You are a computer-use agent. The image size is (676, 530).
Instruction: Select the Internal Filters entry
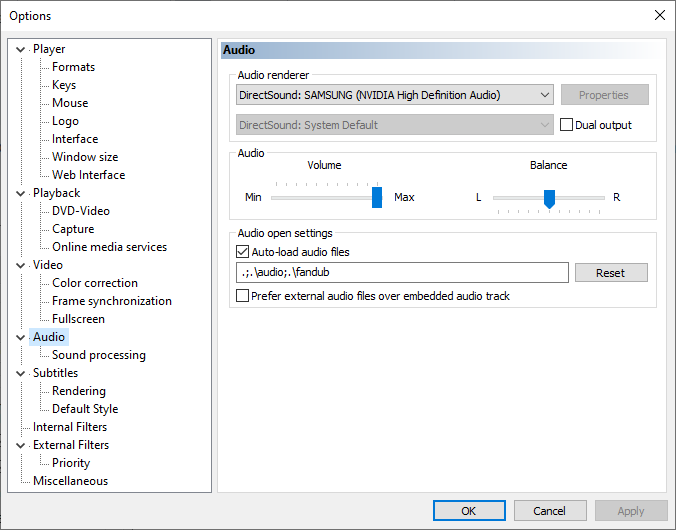pyautogui.click(x=70, y=427)
